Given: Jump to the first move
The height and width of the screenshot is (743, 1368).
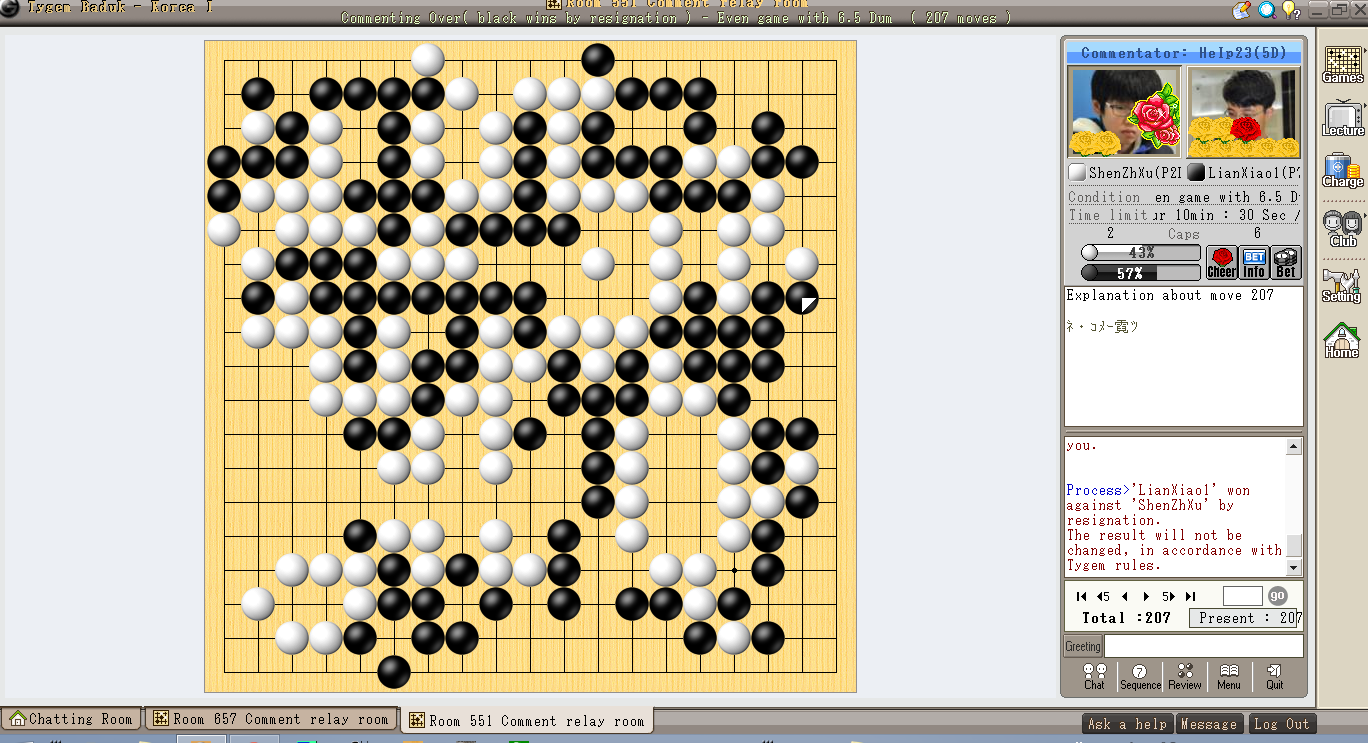Looking at the screenshot, I should click(1081, 596).
